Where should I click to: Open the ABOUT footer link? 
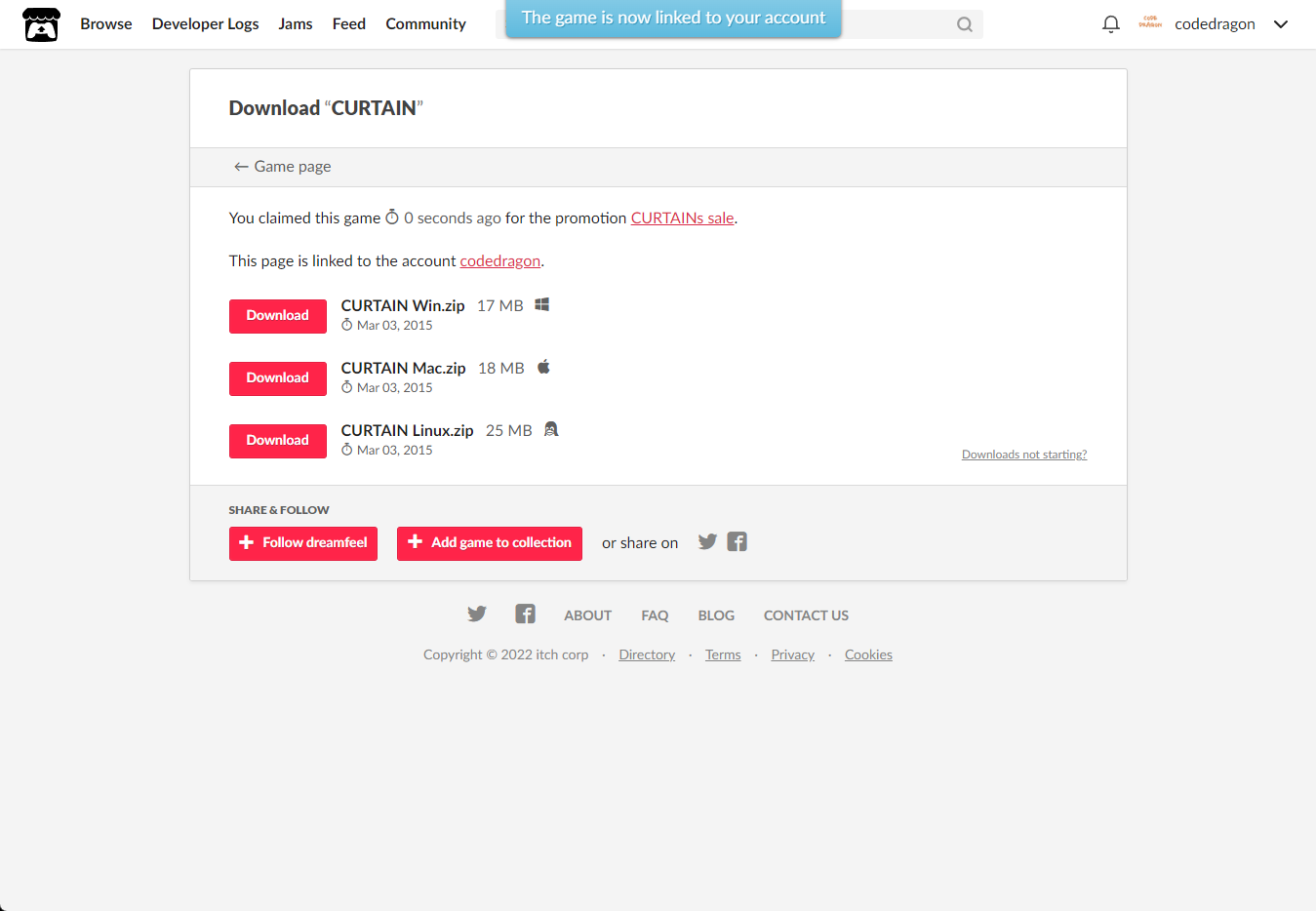[588, 616]
